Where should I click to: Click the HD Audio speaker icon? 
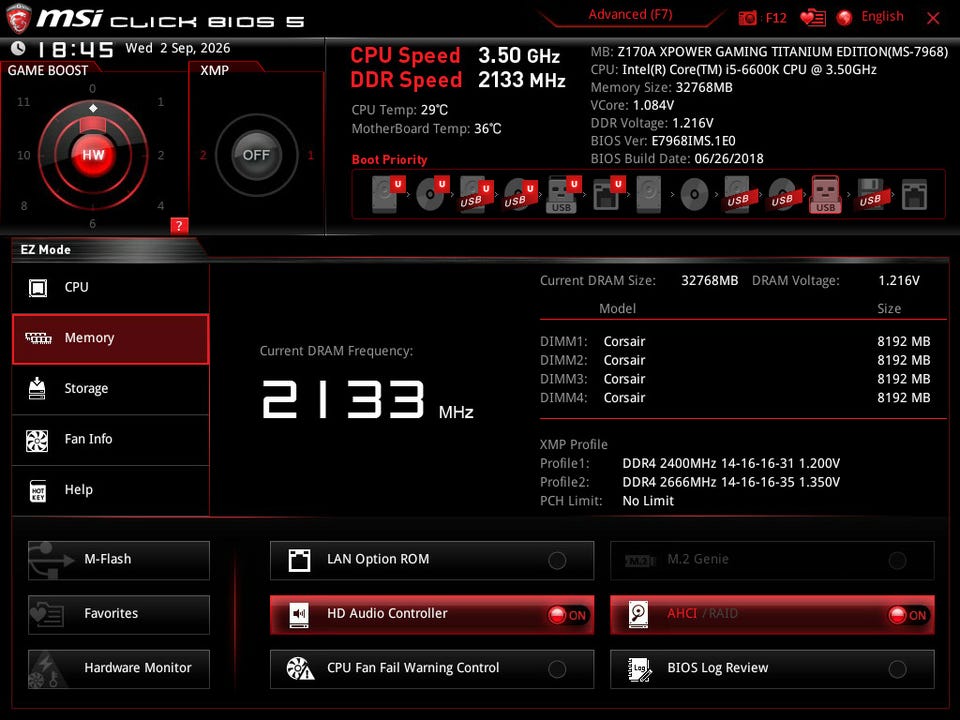pos(299,614)
